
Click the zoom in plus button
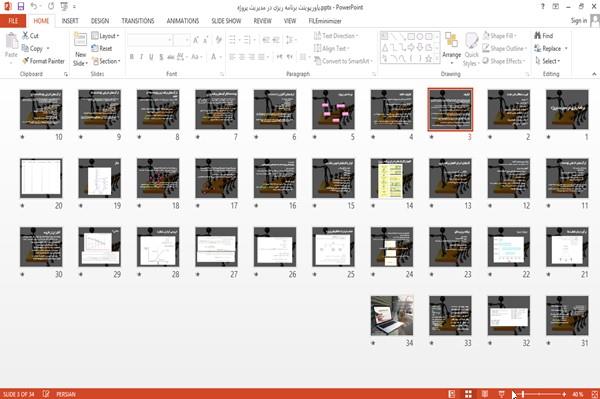click(x=564, y=394)
